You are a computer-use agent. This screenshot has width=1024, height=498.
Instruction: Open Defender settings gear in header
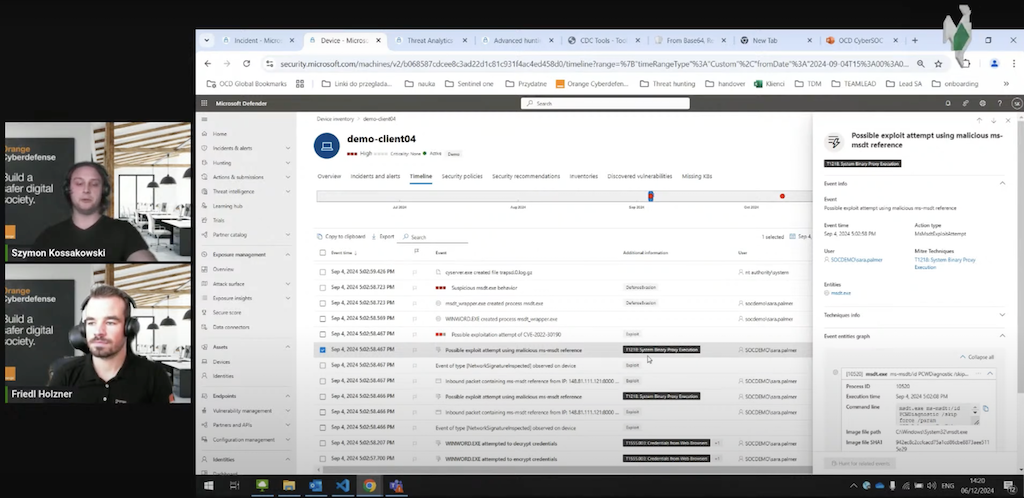click(983, 103)
